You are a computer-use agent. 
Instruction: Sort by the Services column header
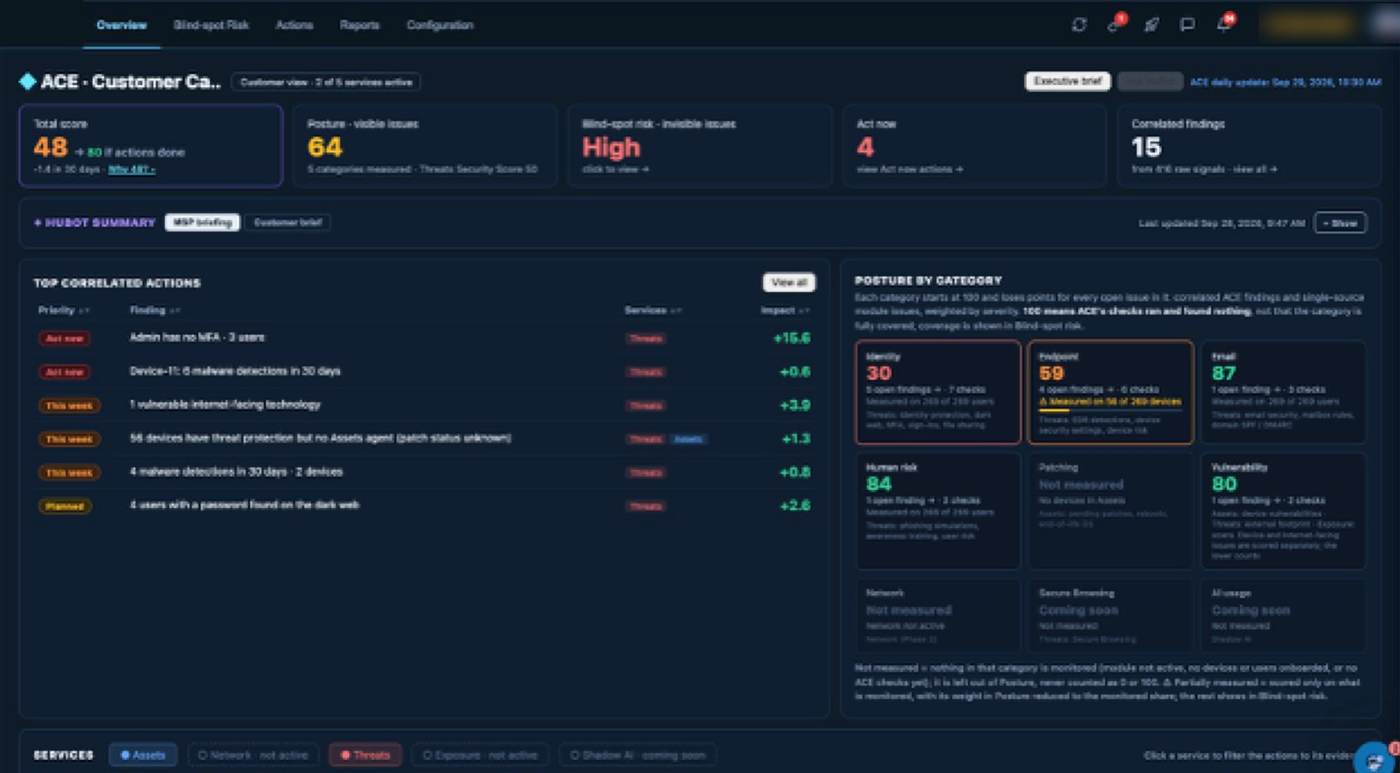653,311
